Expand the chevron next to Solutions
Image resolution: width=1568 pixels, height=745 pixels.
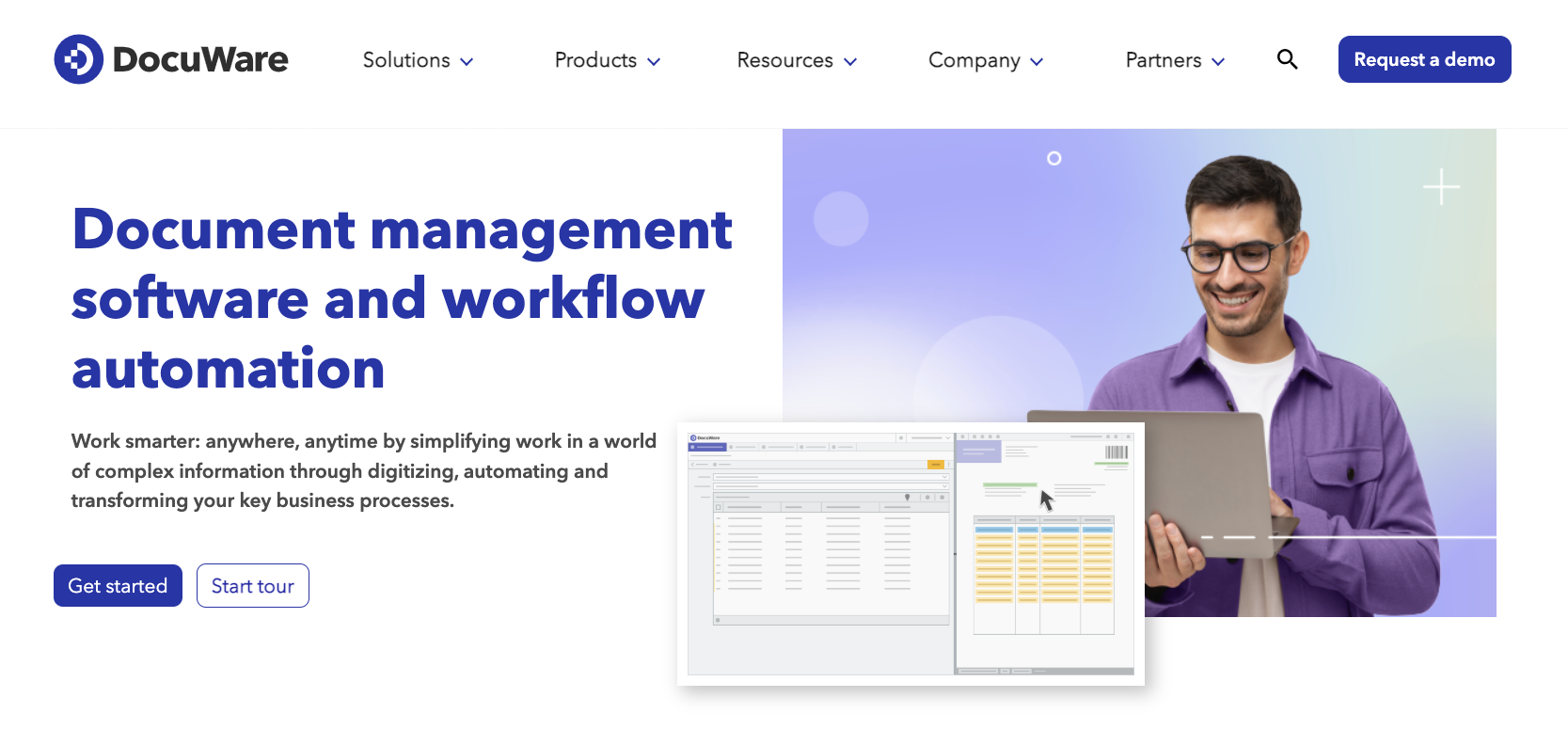point(467,62)
